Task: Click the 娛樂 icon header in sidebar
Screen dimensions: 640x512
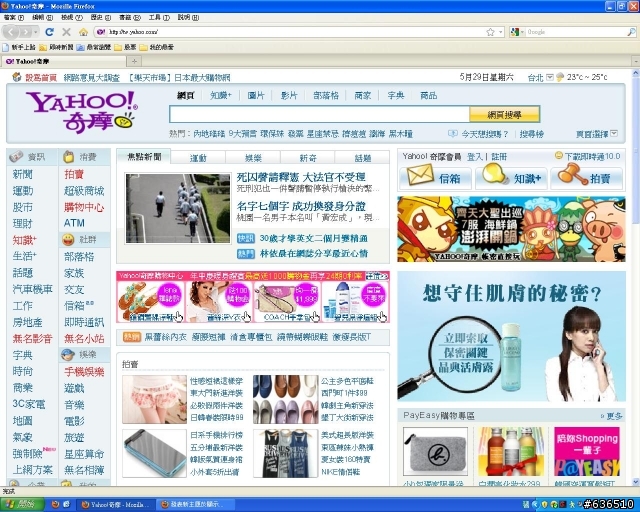Action: [x=68, y=355]
